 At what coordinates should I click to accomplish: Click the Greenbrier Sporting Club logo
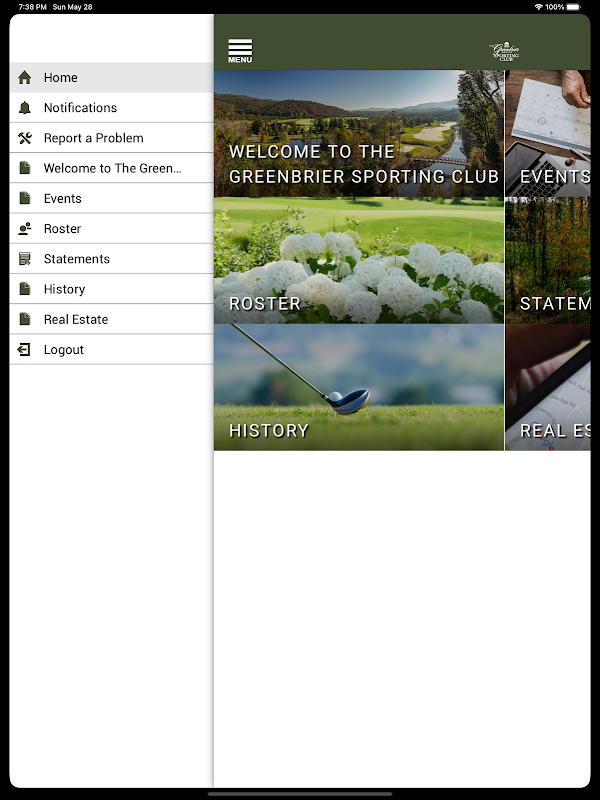click(505, 51)
